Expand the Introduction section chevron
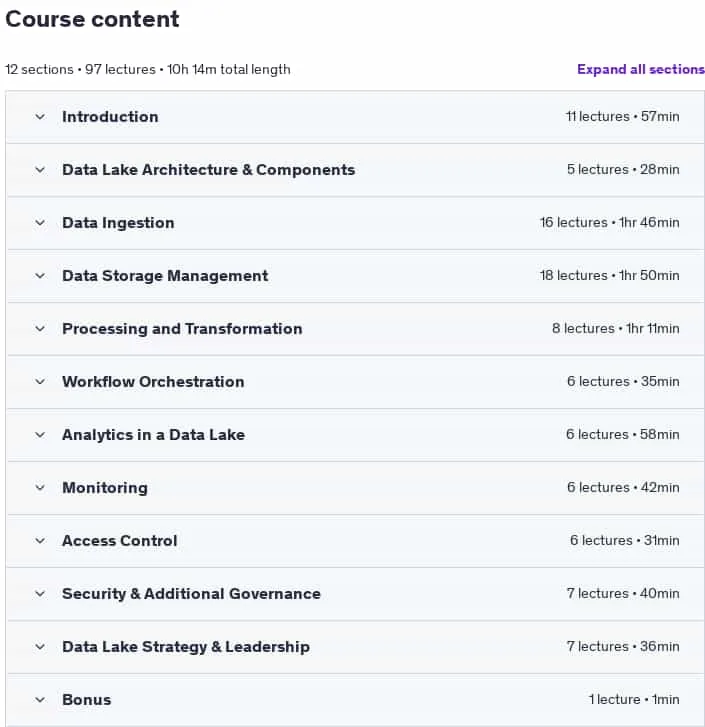 40,117
